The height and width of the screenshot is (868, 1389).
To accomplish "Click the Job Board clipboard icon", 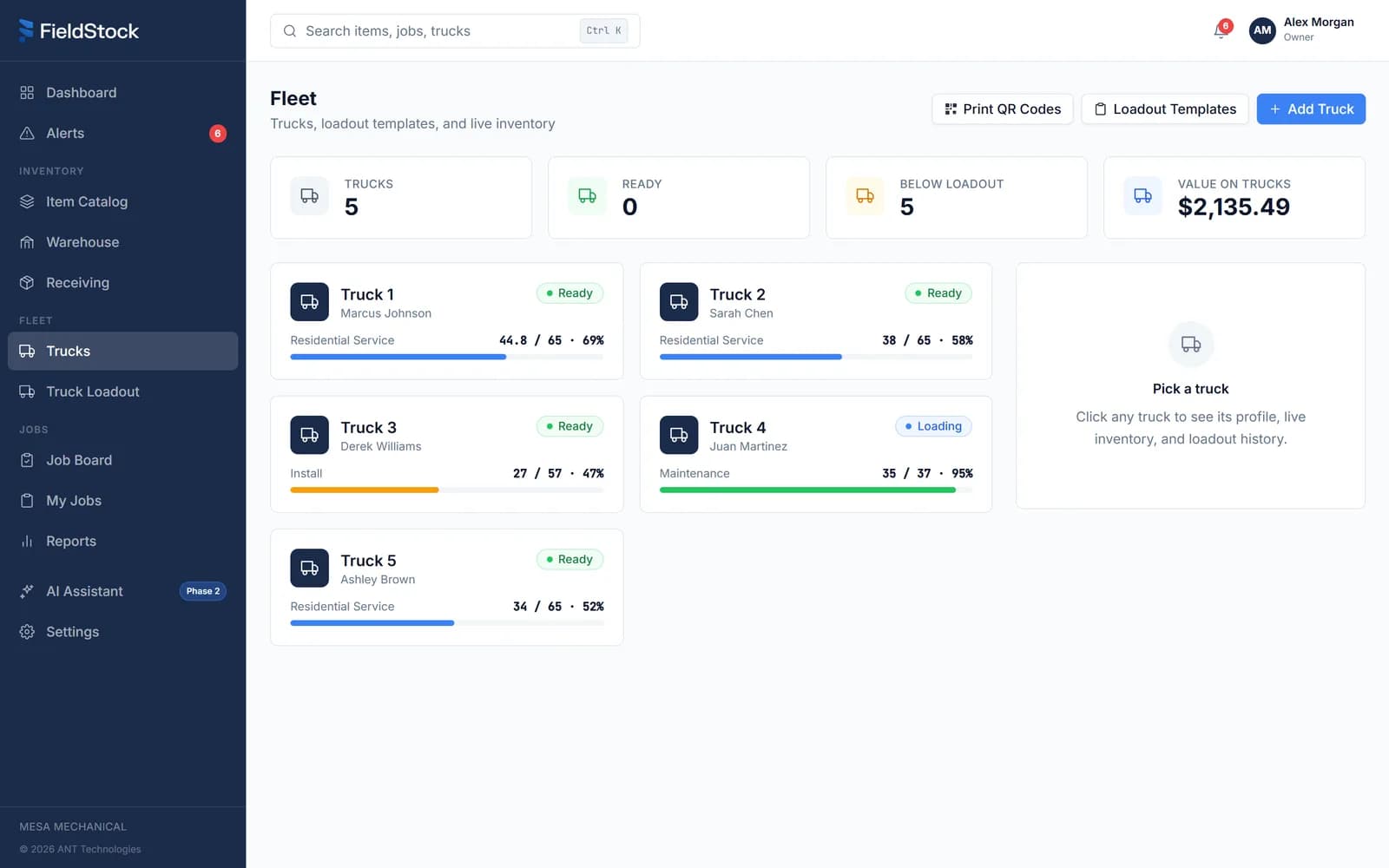I will [27, 460].
